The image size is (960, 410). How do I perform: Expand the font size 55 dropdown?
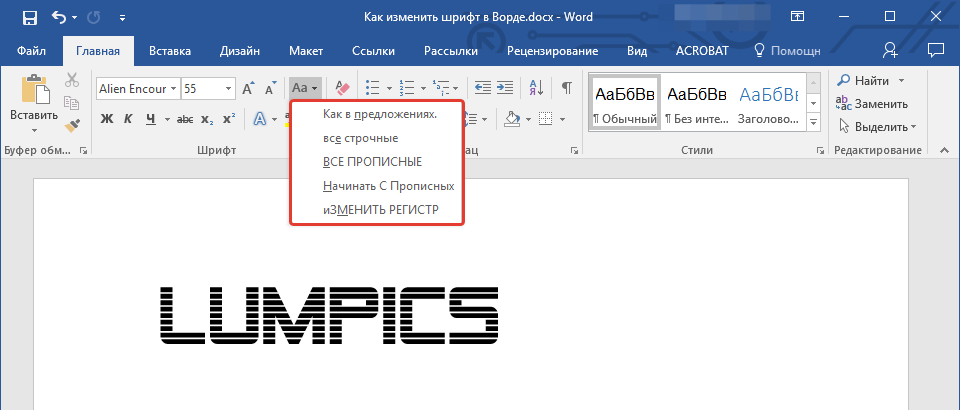[229, 88]
